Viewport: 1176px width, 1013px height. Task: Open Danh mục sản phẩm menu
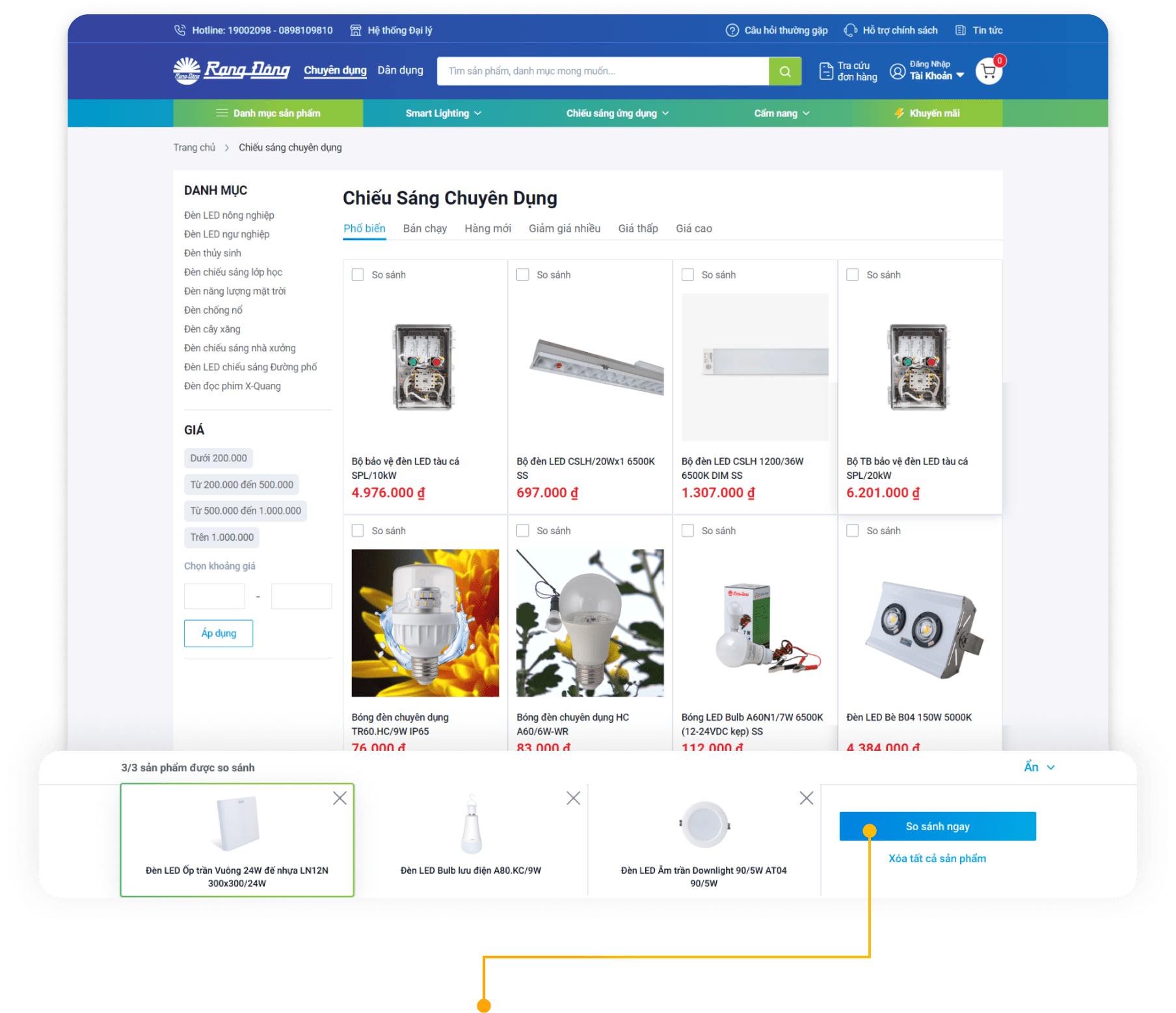coord(268,113)
